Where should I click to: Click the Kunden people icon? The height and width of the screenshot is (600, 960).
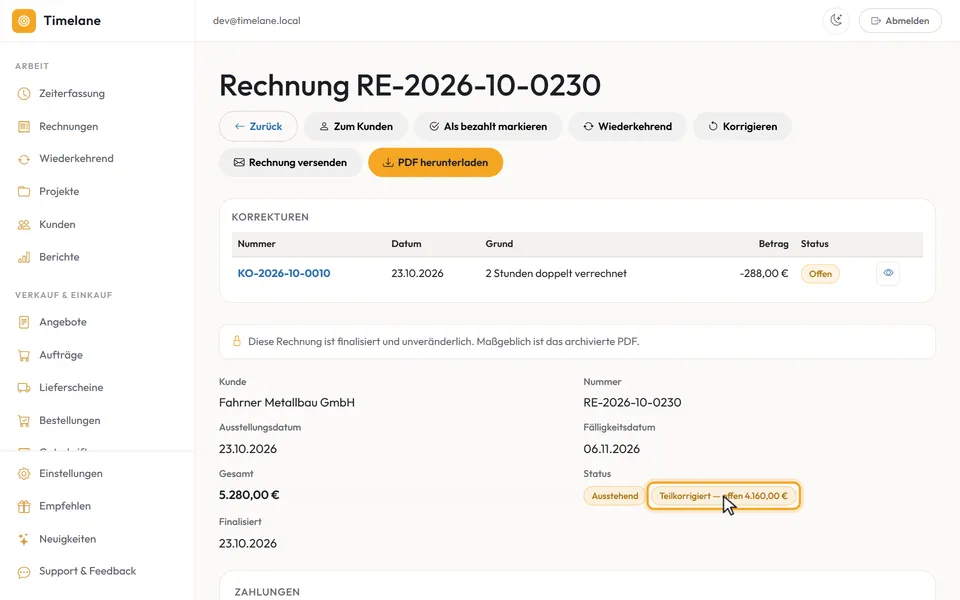pyautogui.click(x=24, y=225)
